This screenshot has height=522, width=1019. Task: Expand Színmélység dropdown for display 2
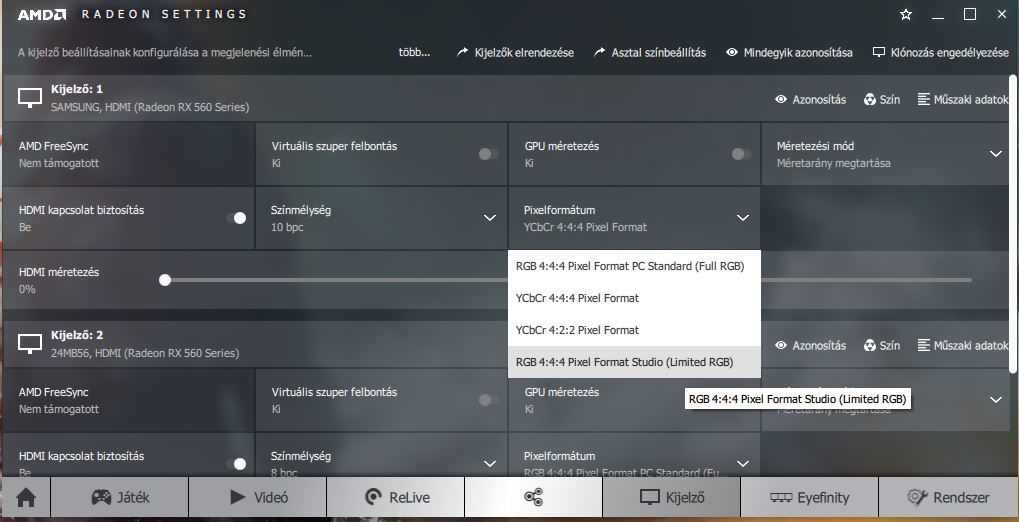click(490, 463)
